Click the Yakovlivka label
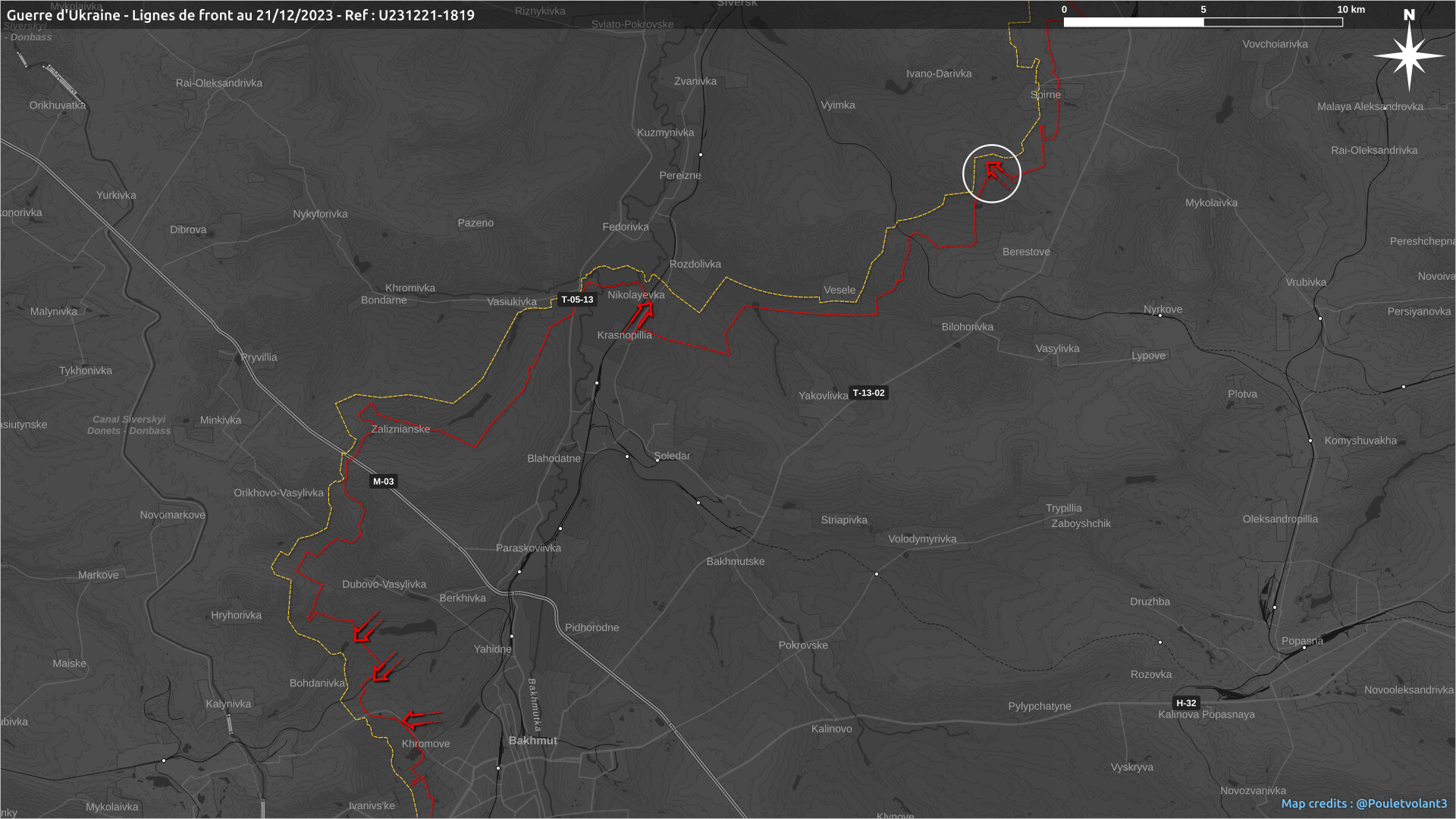1456x819 pixels. tap(823, 396)
